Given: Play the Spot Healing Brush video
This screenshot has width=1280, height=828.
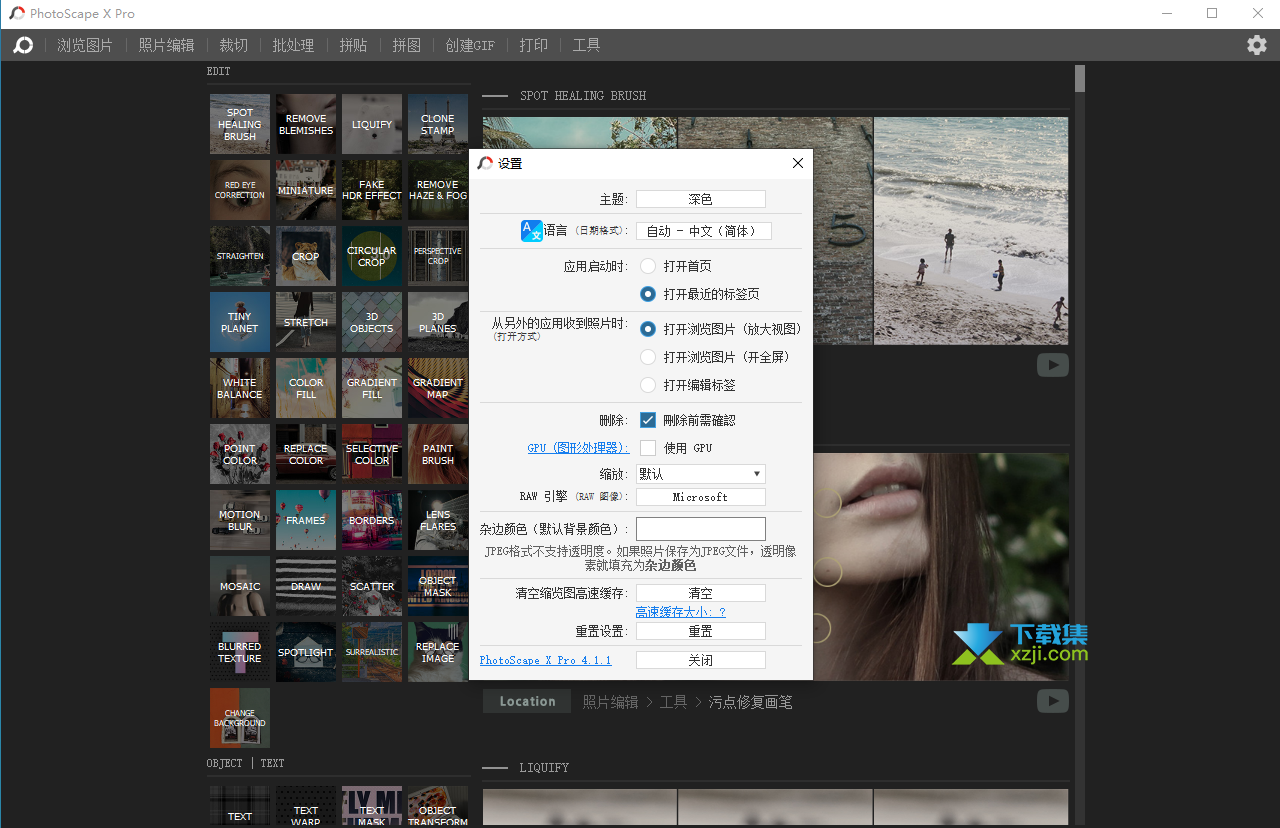Looking at the screenshot, I should click(1052, 365).
